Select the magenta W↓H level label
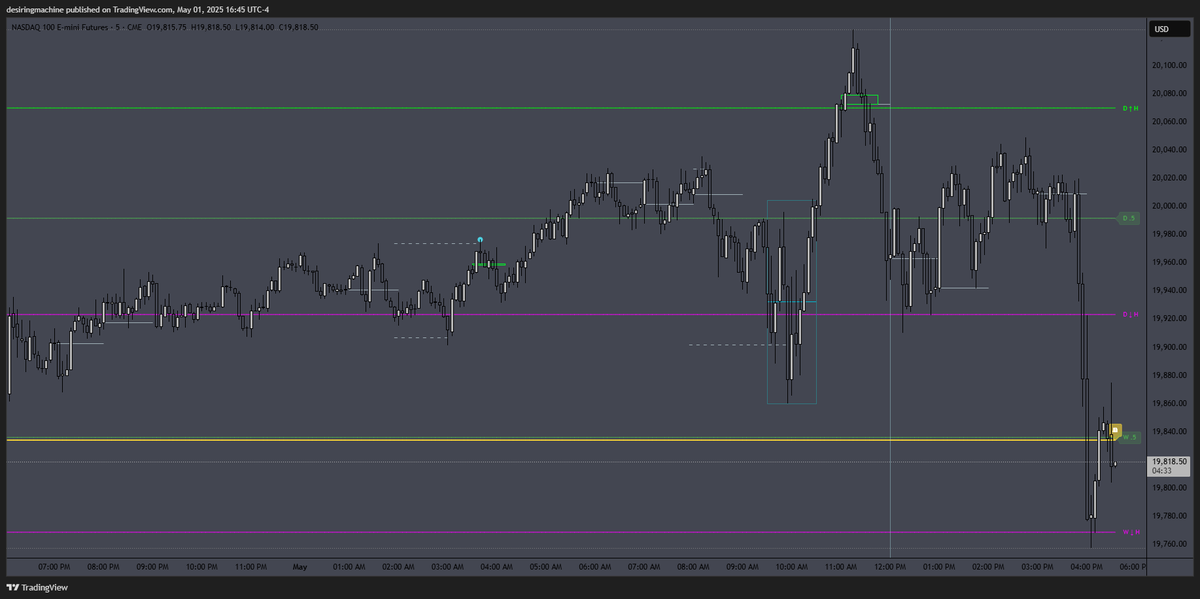1200x599 pixels. [1130, 532]
